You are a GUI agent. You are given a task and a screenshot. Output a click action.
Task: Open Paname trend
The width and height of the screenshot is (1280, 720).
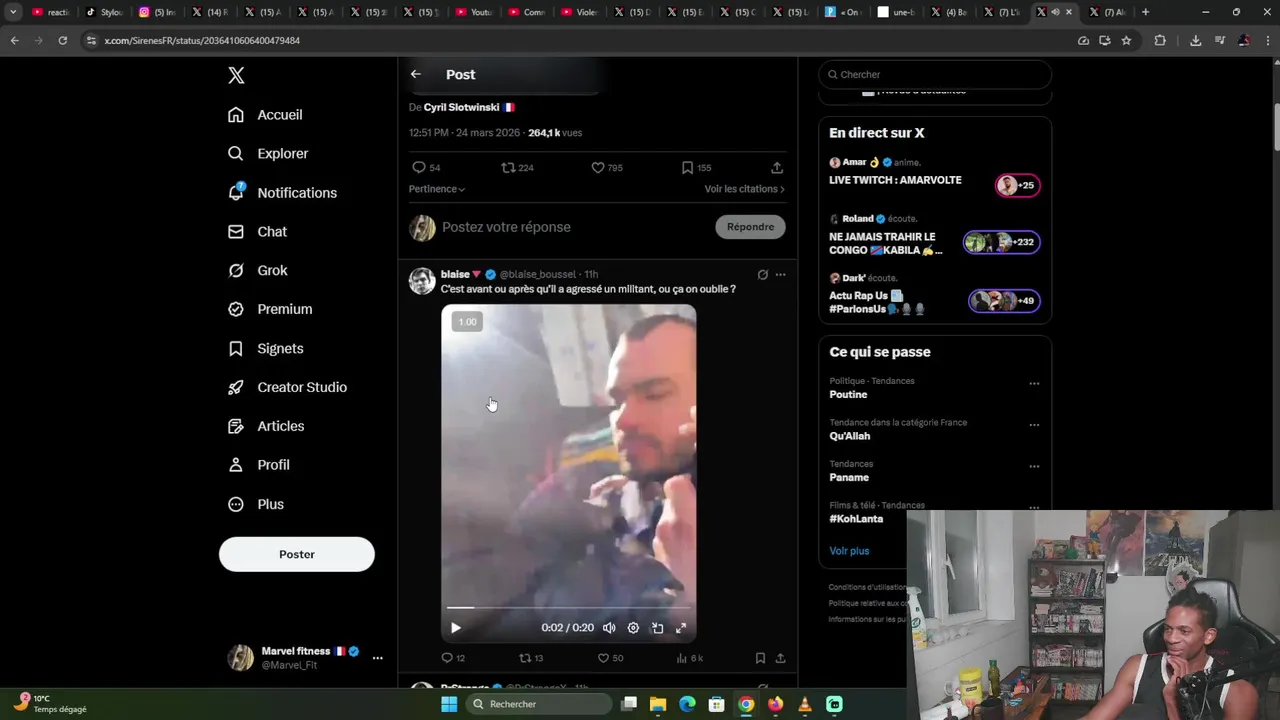point(849,478)
